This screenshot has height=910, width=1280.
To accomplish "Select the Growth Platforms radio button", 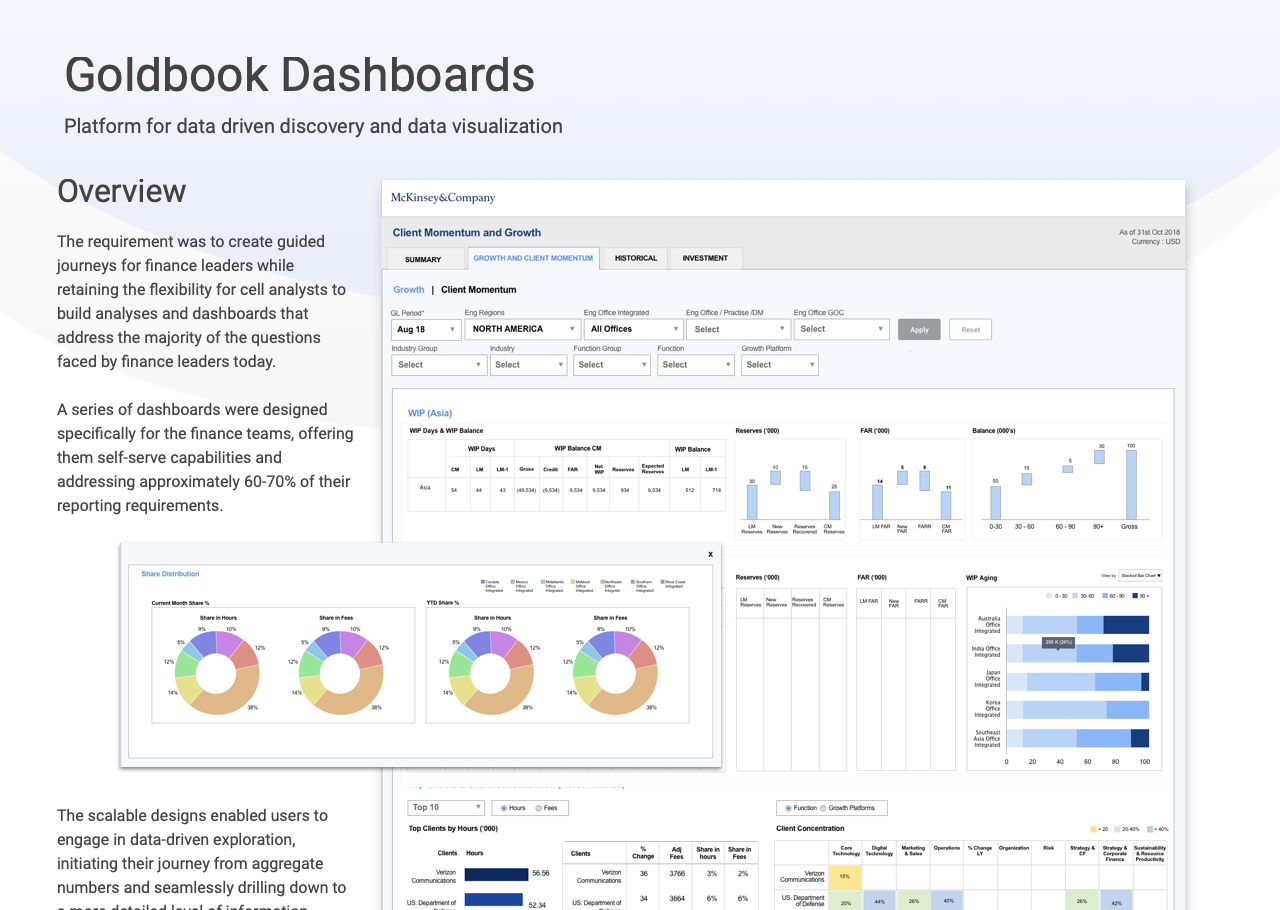I will (824, 808).
